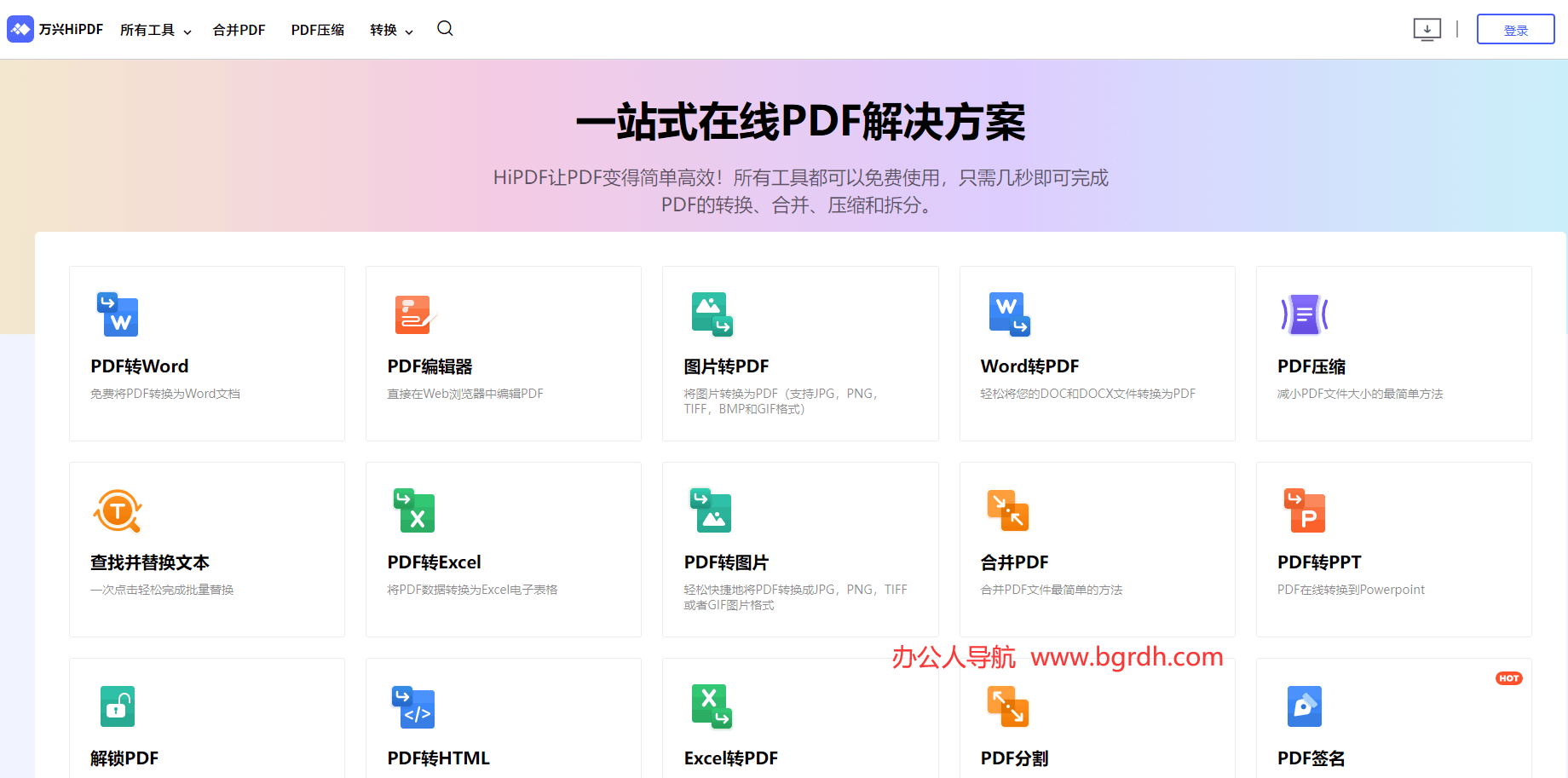The width and height of the screenshot is (1568, 778).
Task: Open the 解锁PDF tool title
Action: click(124, 758)
